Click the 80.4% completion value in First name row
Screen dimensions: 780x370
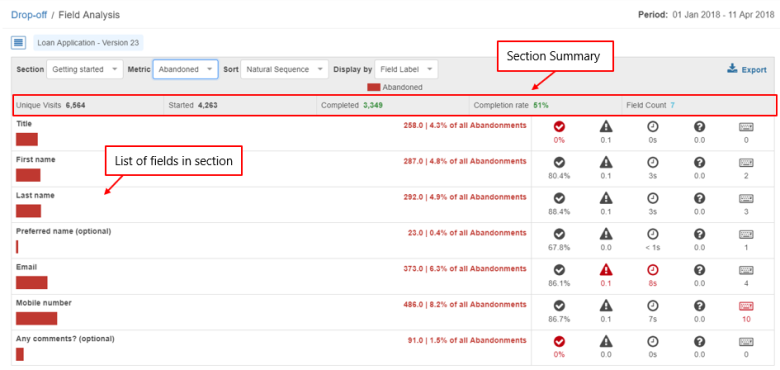pyautogui.click(x=559, y=176)
